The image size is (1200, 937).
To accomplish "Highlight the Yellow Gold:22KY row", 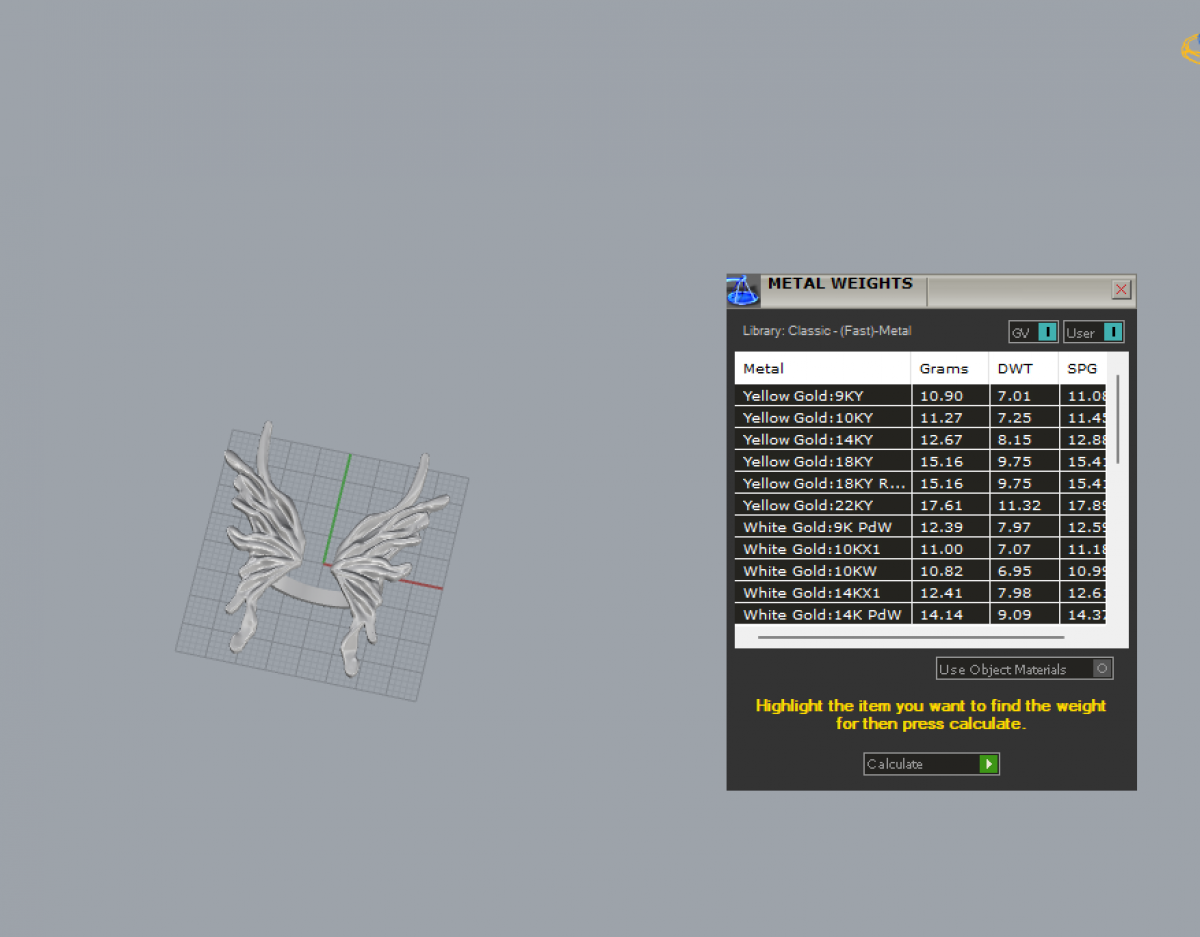I will tap(822, 506).
